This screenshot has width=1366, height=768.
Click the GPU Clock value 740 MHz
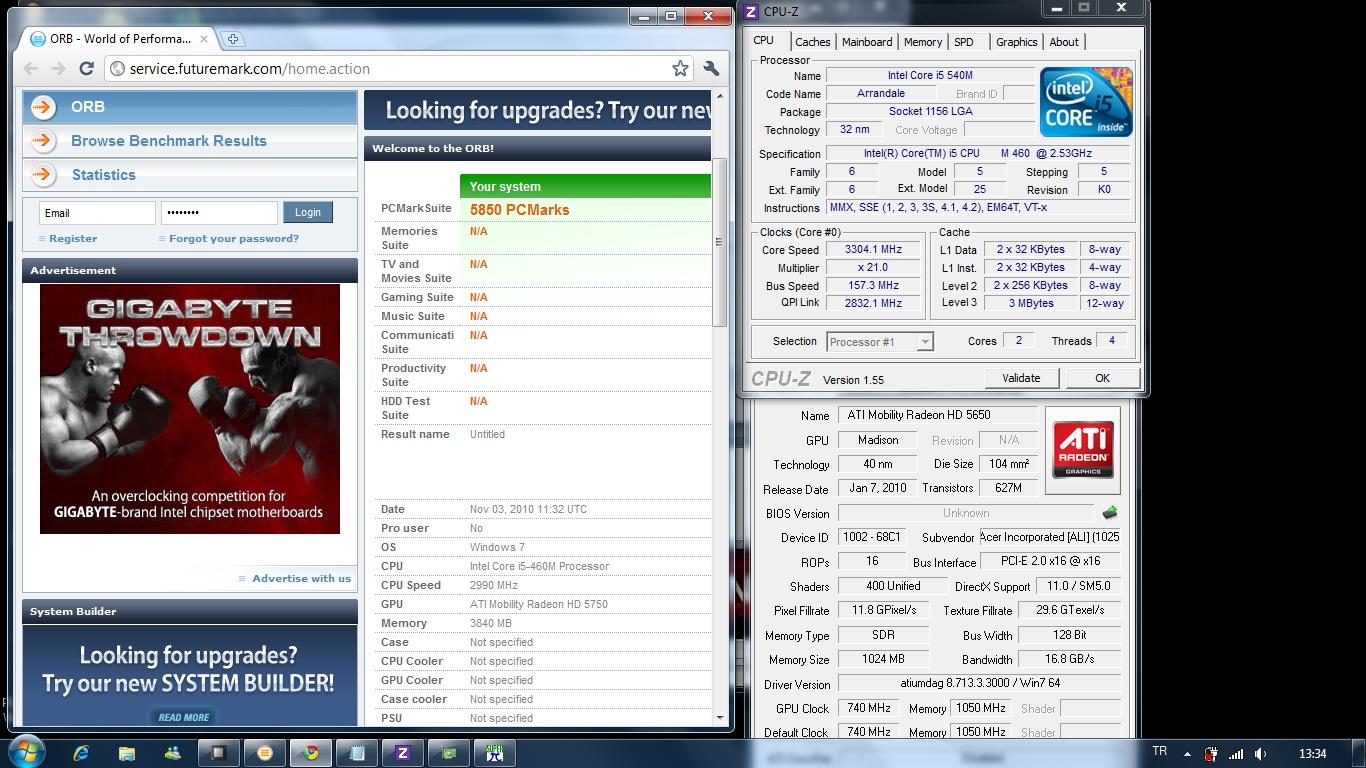(868, 708)
